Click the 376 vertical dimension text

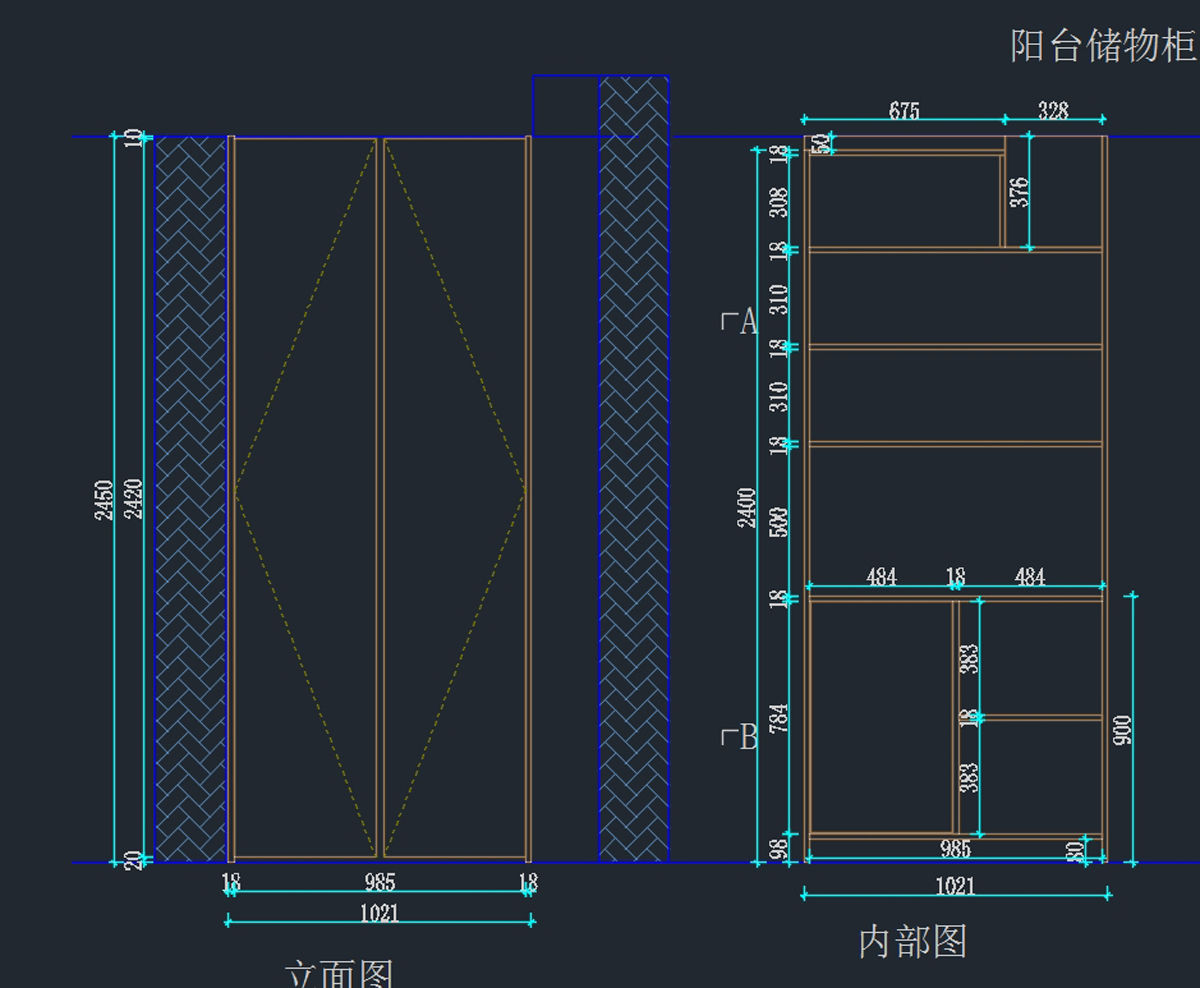point(1019,192)
